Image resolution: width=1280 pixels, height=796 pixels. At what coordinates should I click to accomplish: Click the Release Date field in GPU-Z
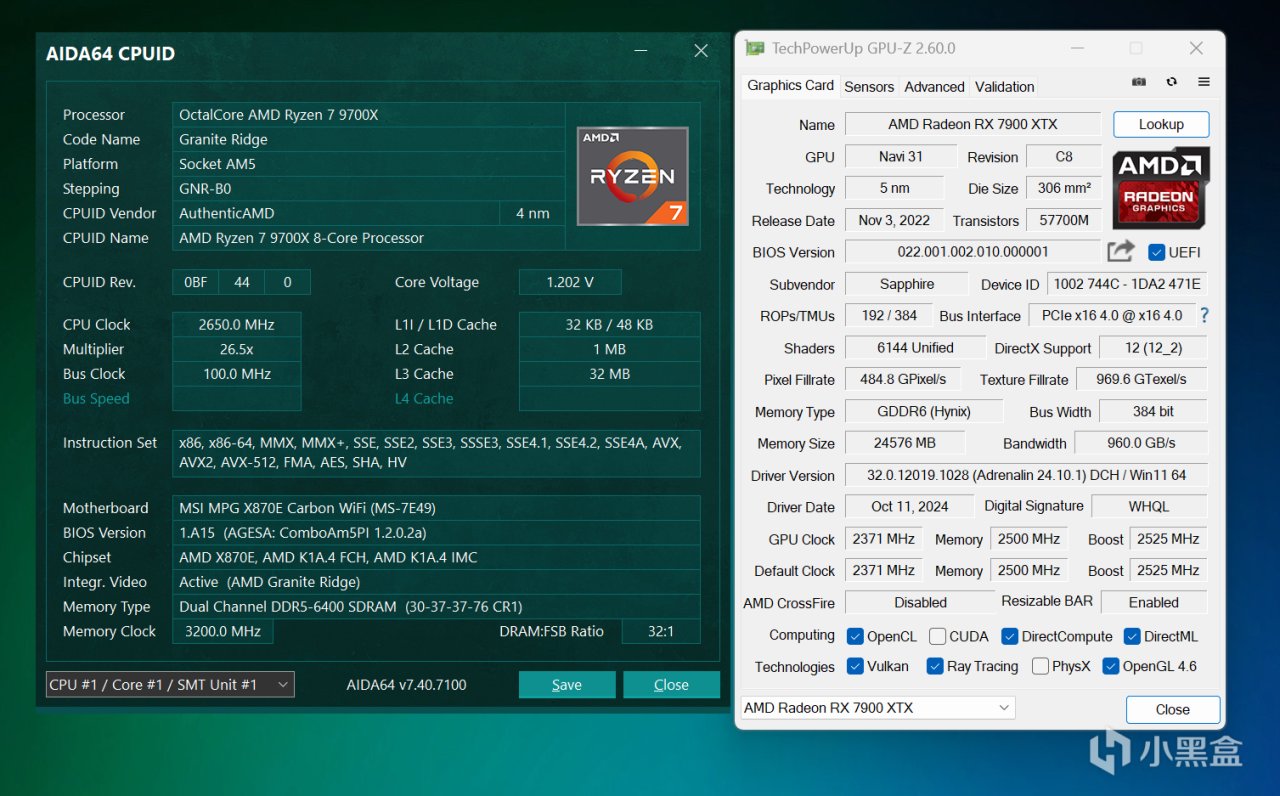(x=894, y=220)
